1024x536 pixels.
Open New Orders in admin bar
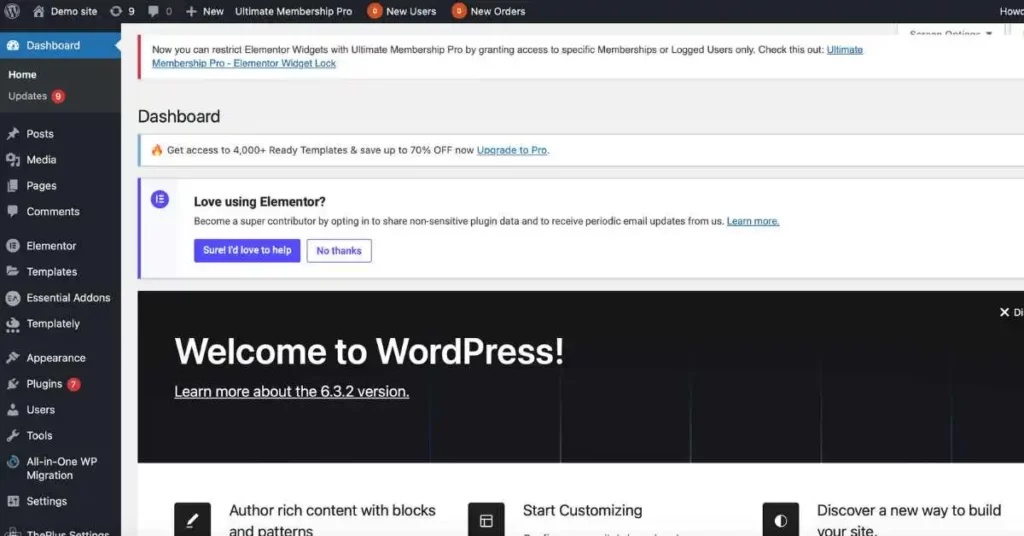[x=498, y=11]
